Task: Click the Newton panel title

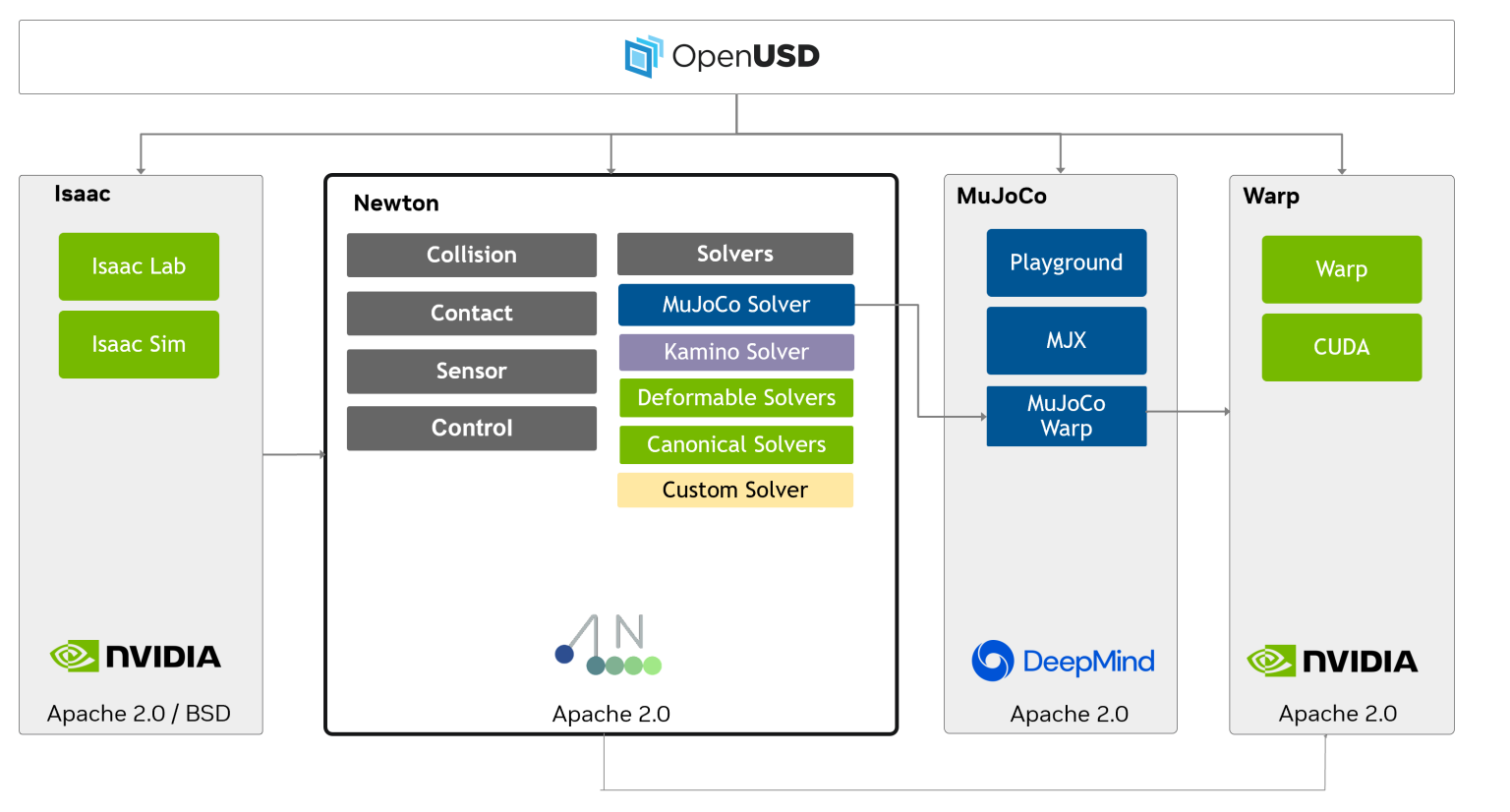Action: coord(396,203)
